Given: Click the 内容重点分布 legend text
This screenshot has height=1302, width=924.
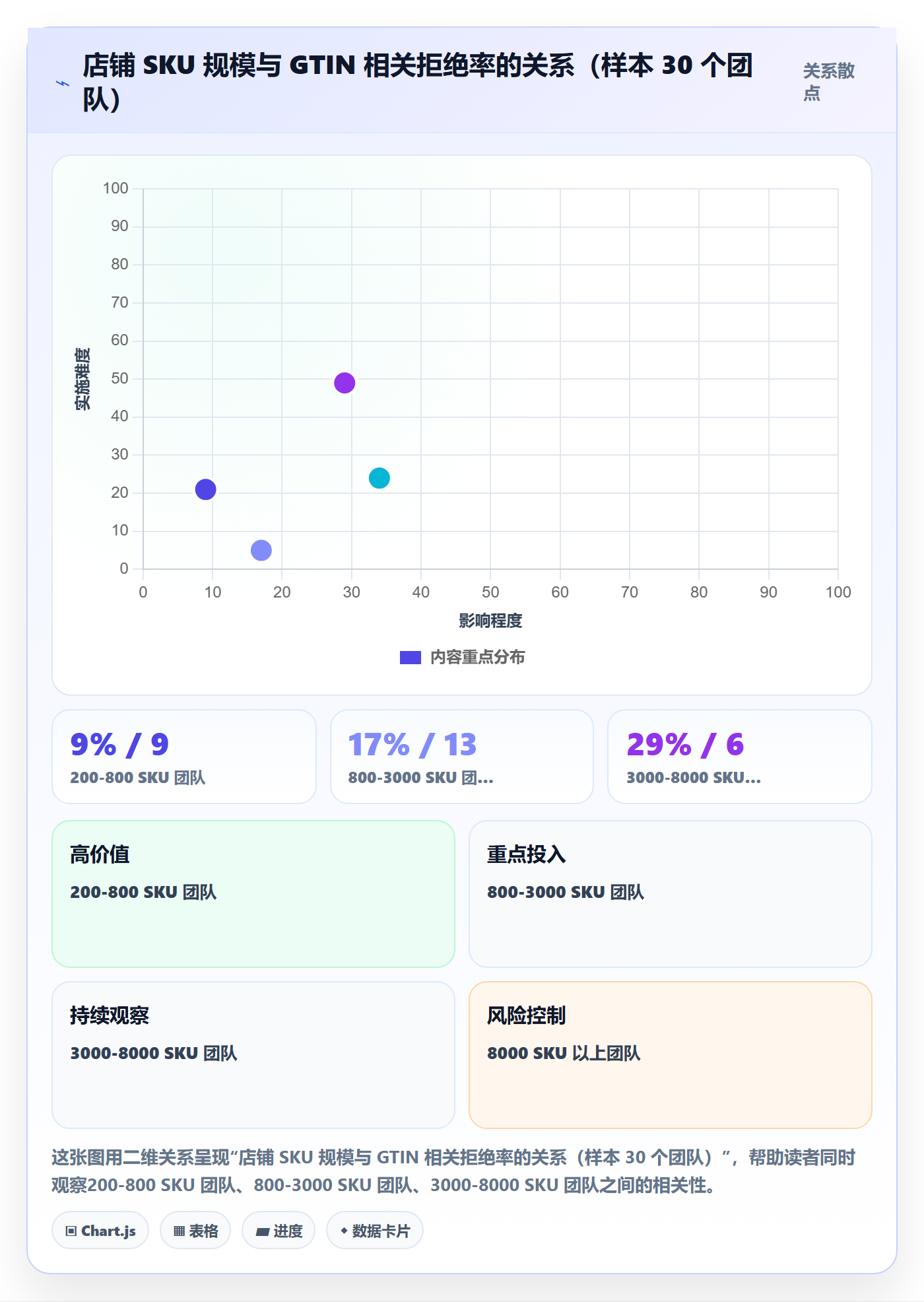Looking at the screenshot, I should [478, 658].
